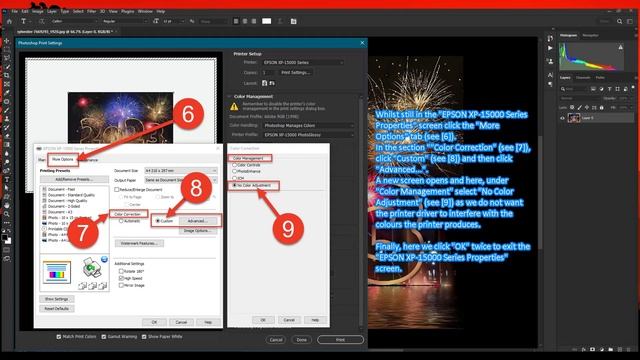Open the Character panel icon in side dock
Image resolution: width=640 pixels, height=360 pixels.
pos(550,75)
